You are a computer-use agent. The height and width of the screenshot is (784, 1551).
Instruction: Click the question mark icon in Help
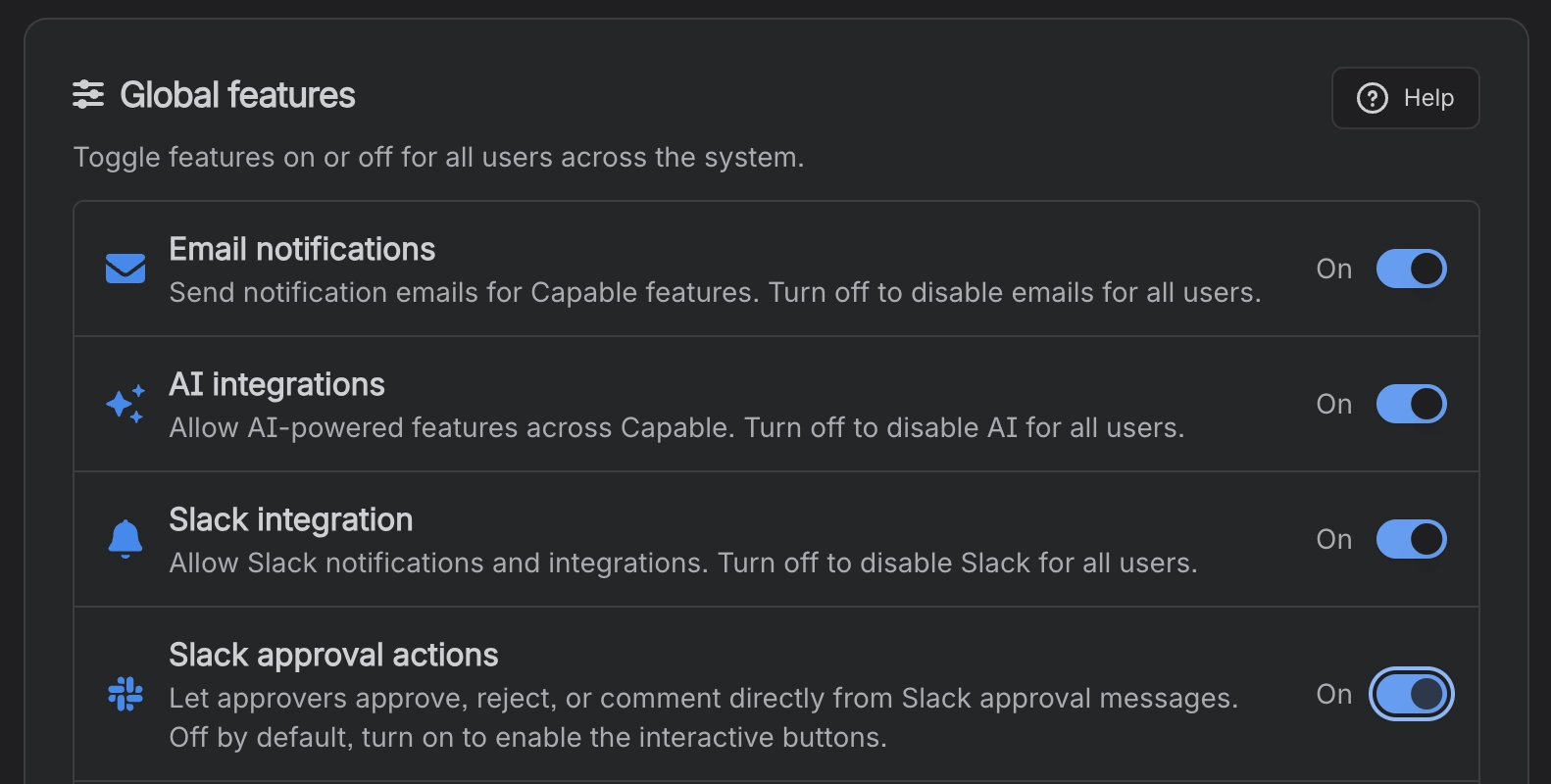(x=1372, y=98)
